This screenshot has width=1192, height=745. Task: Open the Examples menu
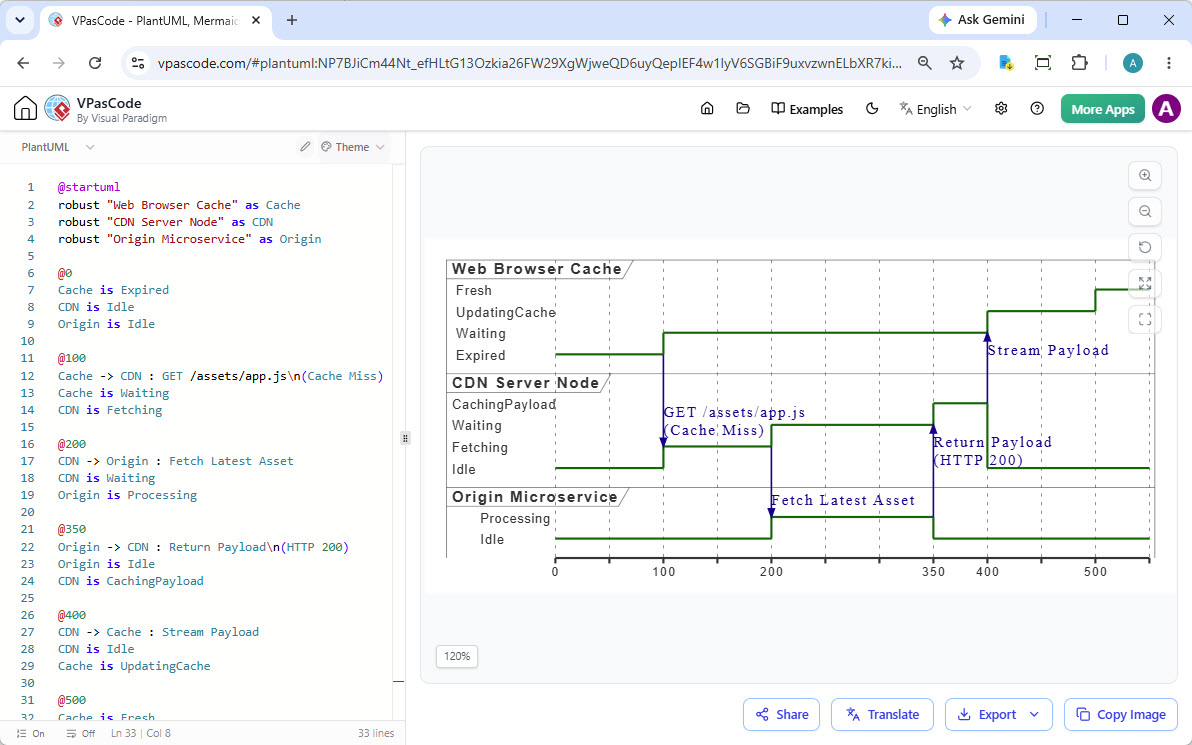point(807,109)
